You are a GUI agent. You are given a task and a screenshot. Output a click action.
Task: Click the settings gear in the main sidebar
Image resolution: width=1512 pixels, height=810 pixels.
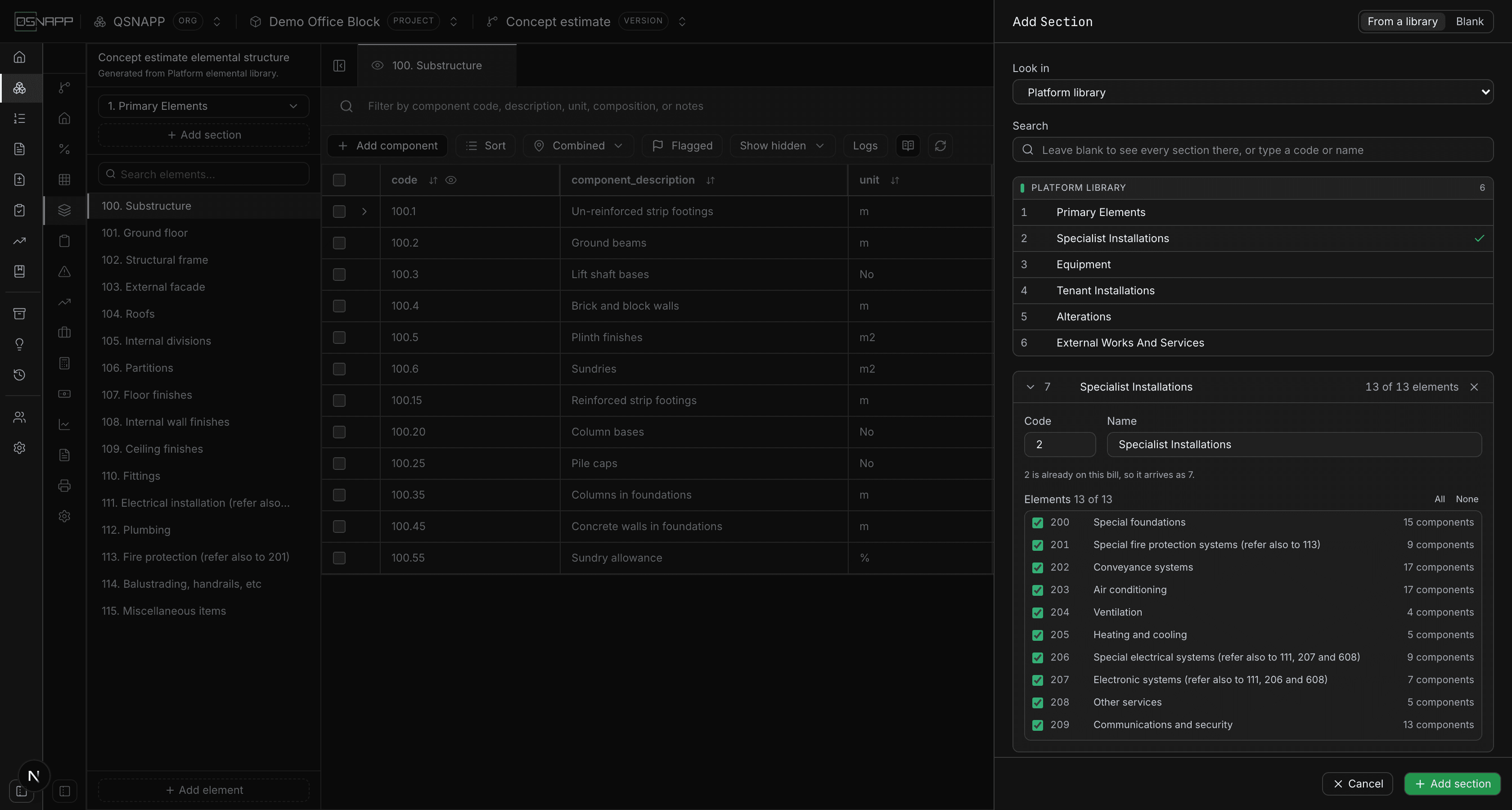(x=19, y=448)
